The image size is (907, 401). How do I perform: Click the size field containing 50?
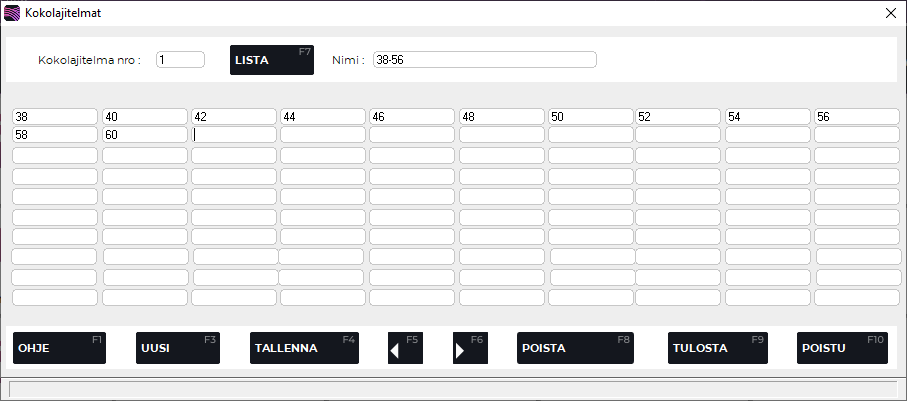(x=590, y=117)
